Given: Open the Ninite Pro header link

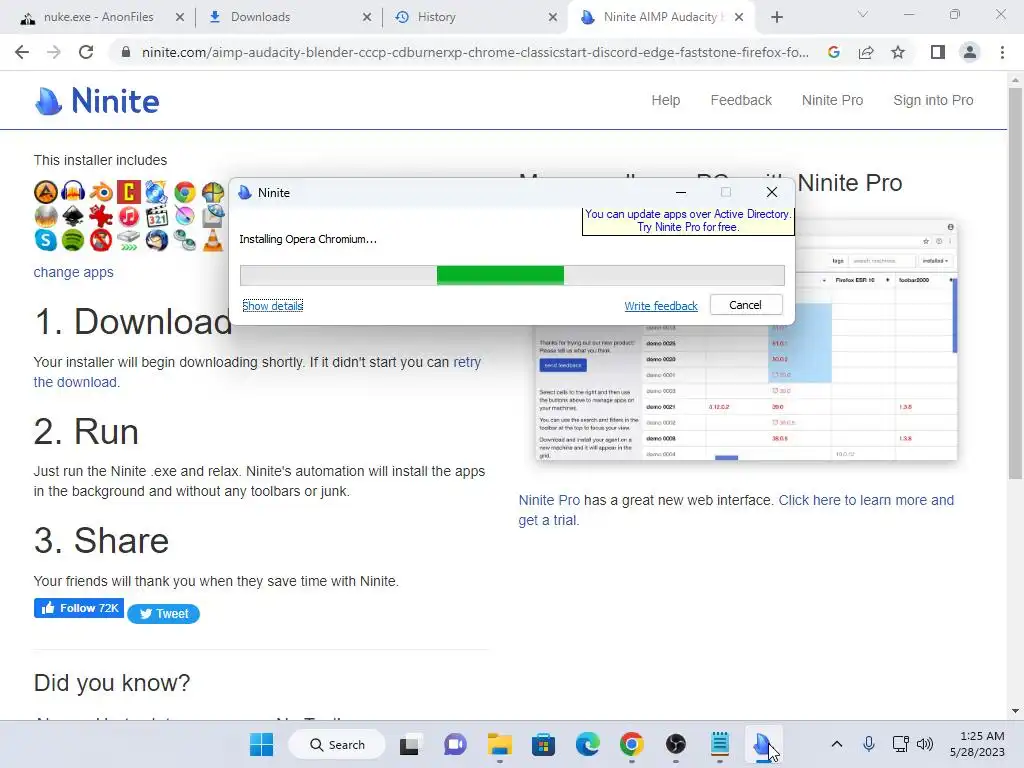Looking at the screenshot, I should (833, 101).
